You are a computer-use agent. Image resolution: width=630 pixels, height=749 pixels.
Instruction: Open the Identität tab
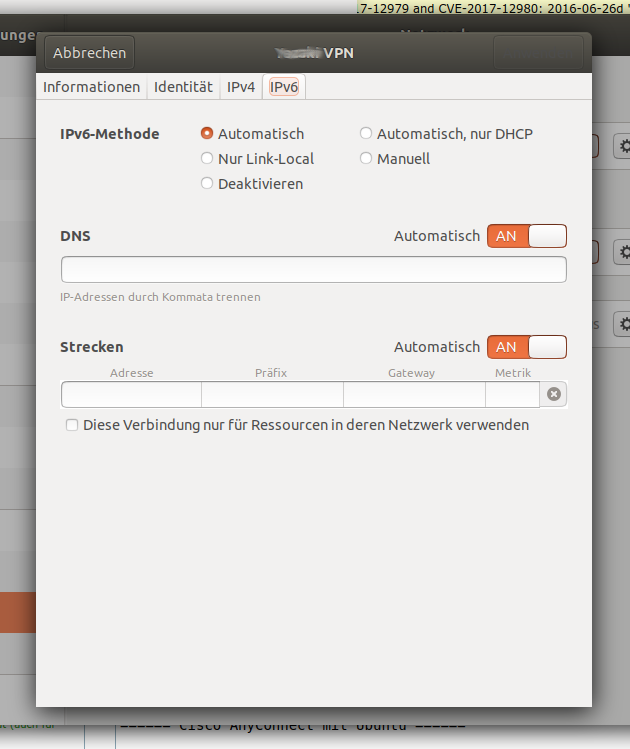tap(183, 87)
